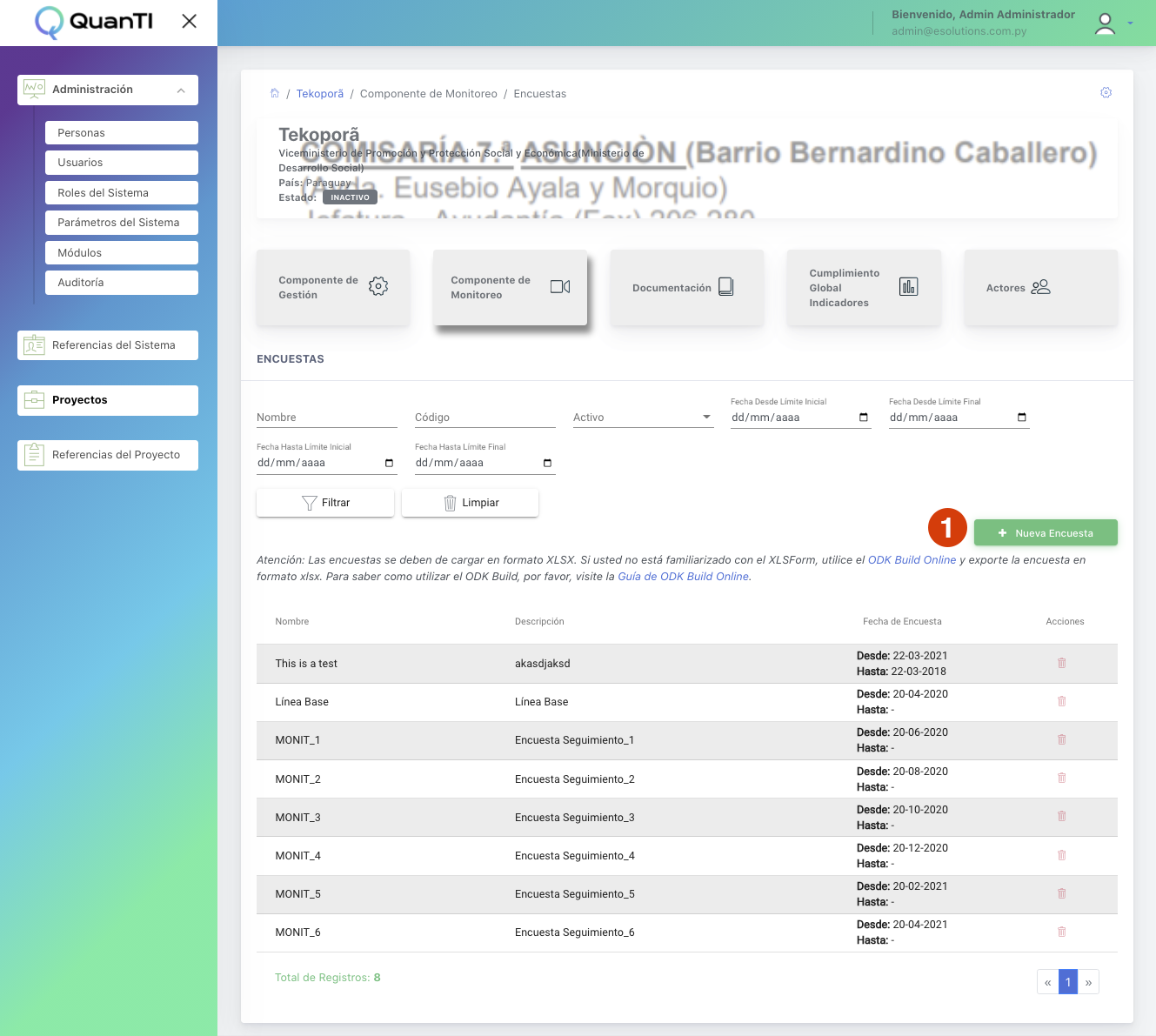The height and width of the screenshot is (1036, 1156).
Task: Close the sidebar with the X icon
Action: [189, 21]
